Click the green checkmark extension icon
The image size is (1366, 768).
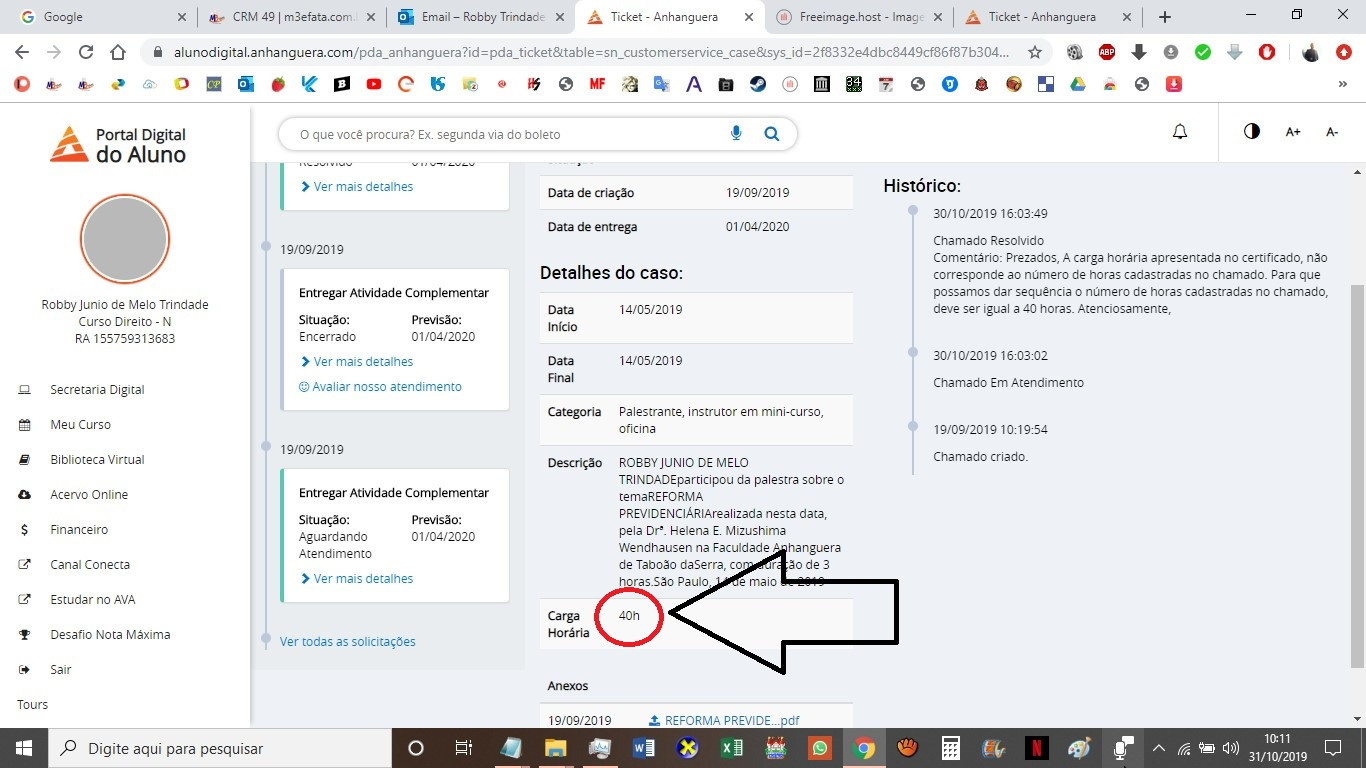point(1203,52)
